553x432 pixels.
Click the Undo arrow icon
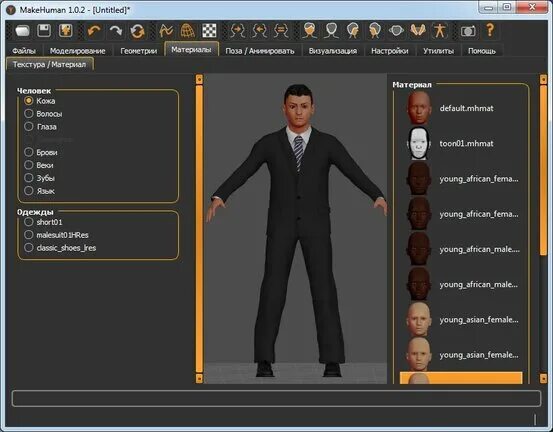coord(94,31)
